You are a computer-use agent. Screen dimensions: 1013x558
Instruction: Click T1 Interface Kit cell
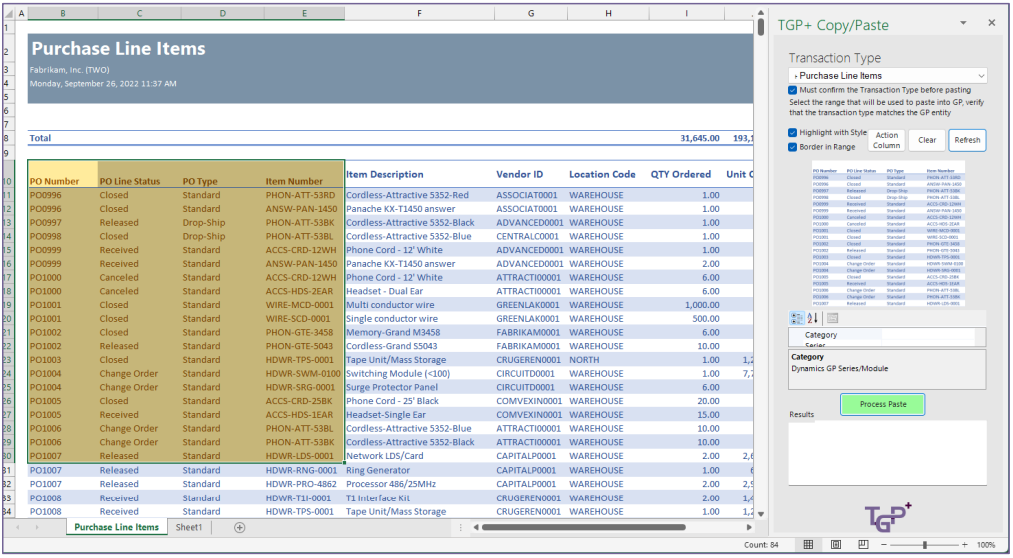(x=419, y=498)
